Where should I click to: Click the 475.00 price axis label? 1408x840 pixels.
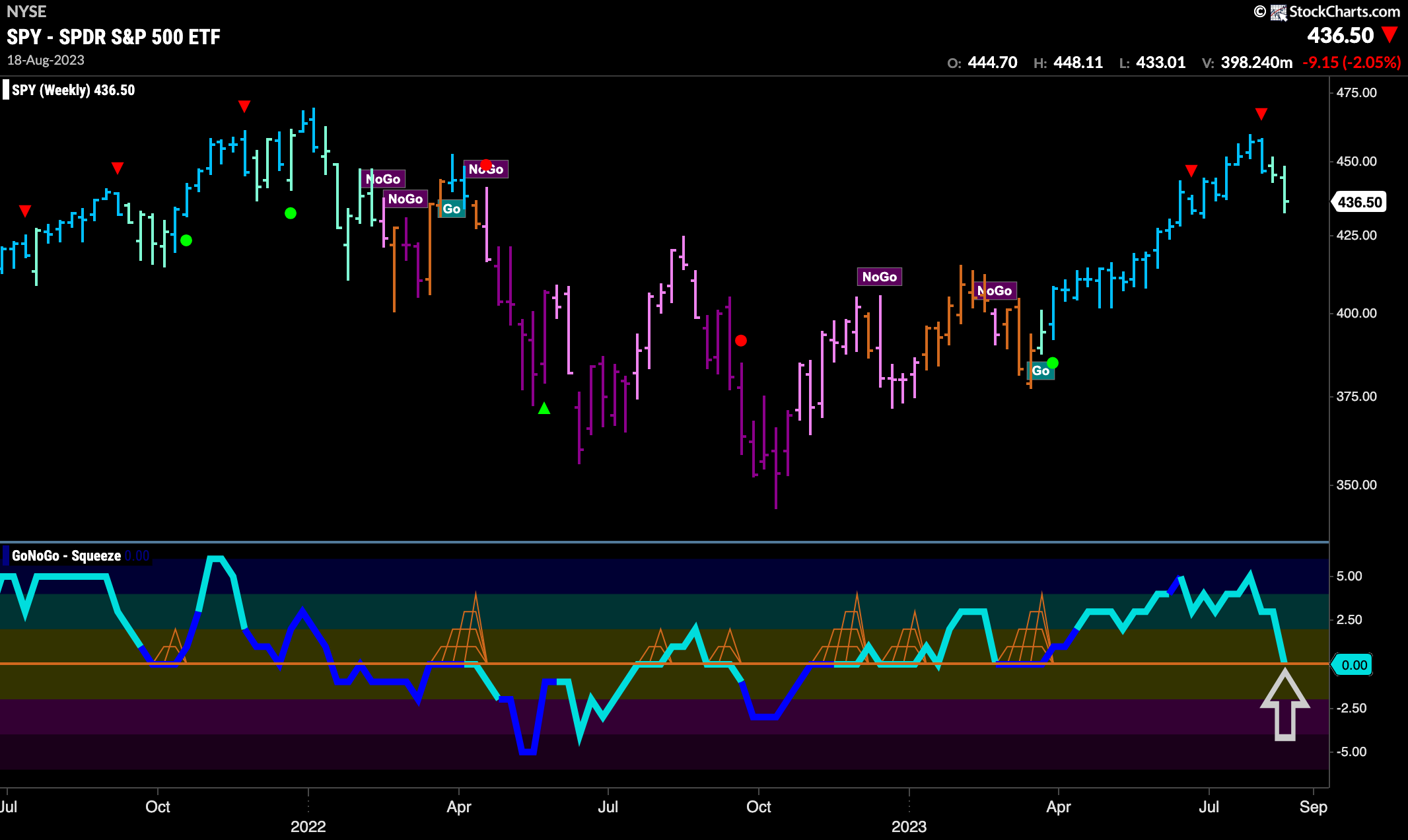1356,92
